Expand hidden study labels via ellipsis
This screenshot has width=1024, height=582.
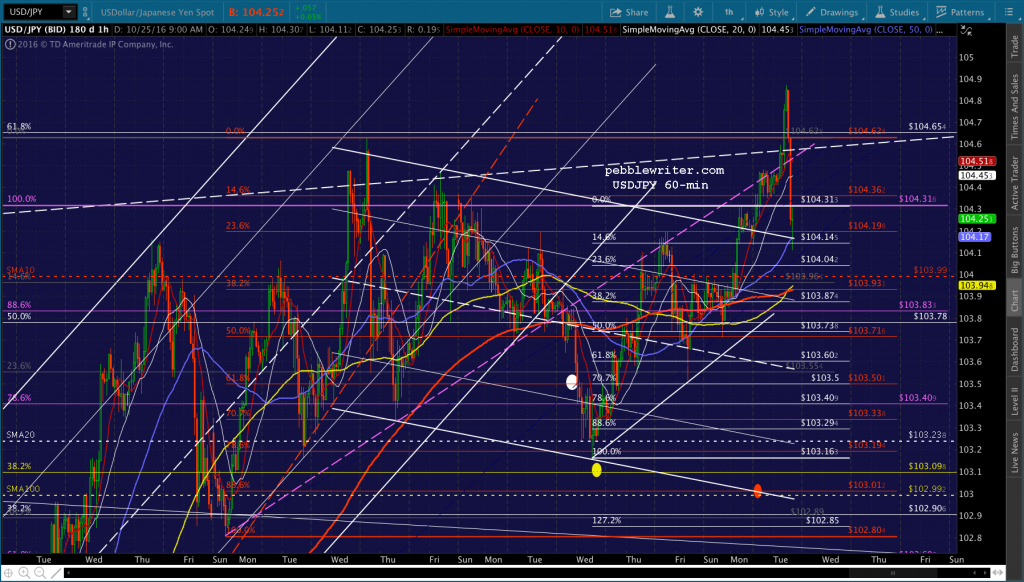(942, 30)
